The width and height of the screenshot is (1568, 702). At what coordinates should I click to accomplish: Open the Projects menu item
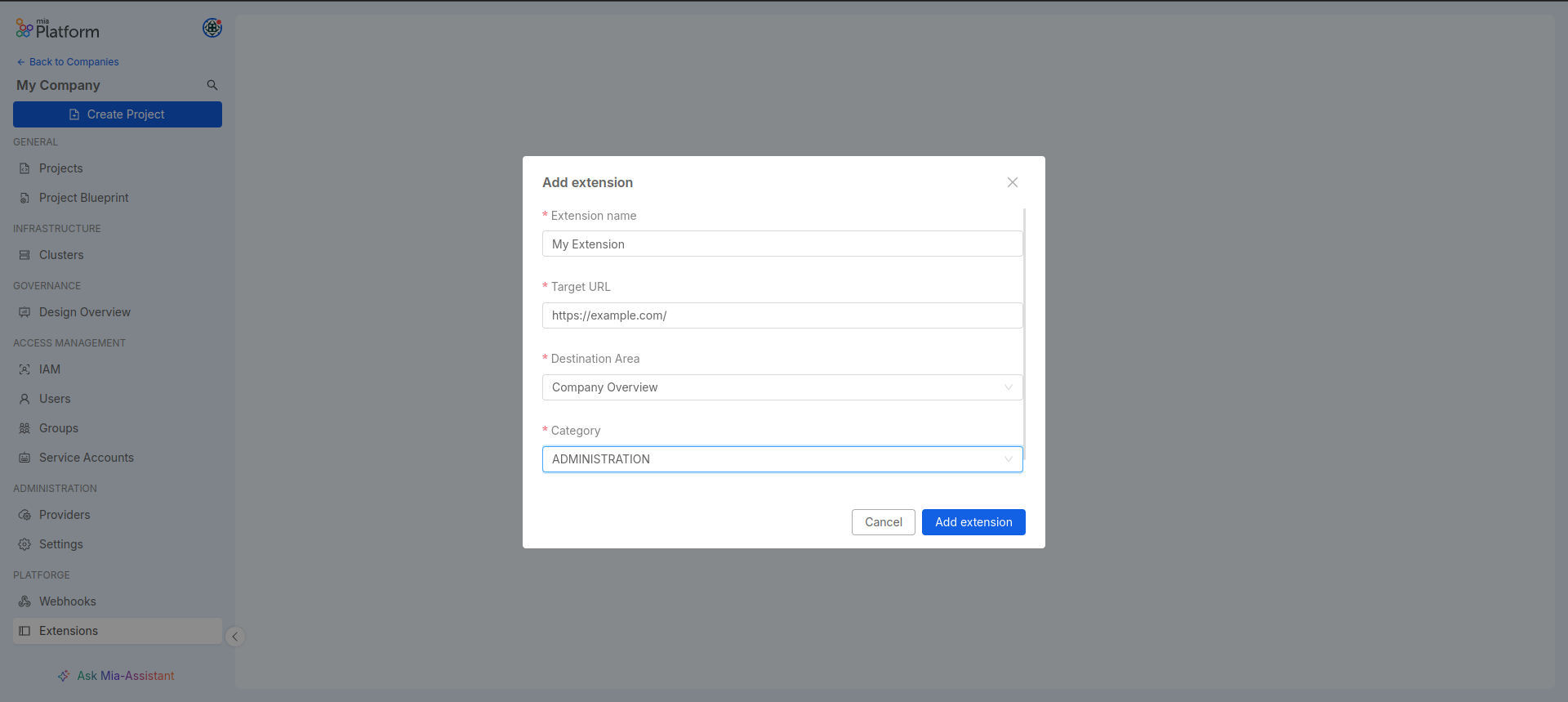(x=118, y=168)
